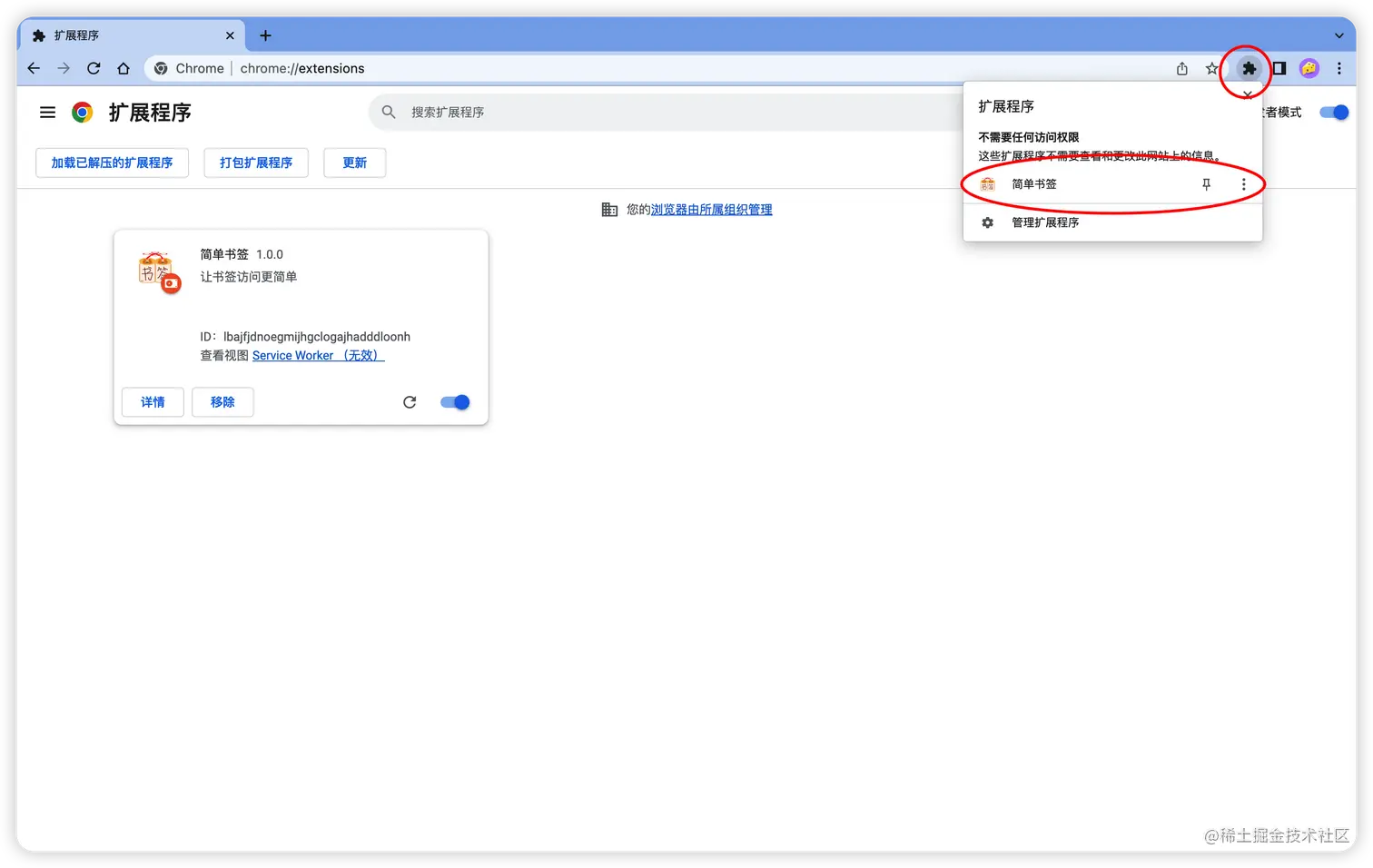Toggle the side panel icon

tap(1279, 68)
